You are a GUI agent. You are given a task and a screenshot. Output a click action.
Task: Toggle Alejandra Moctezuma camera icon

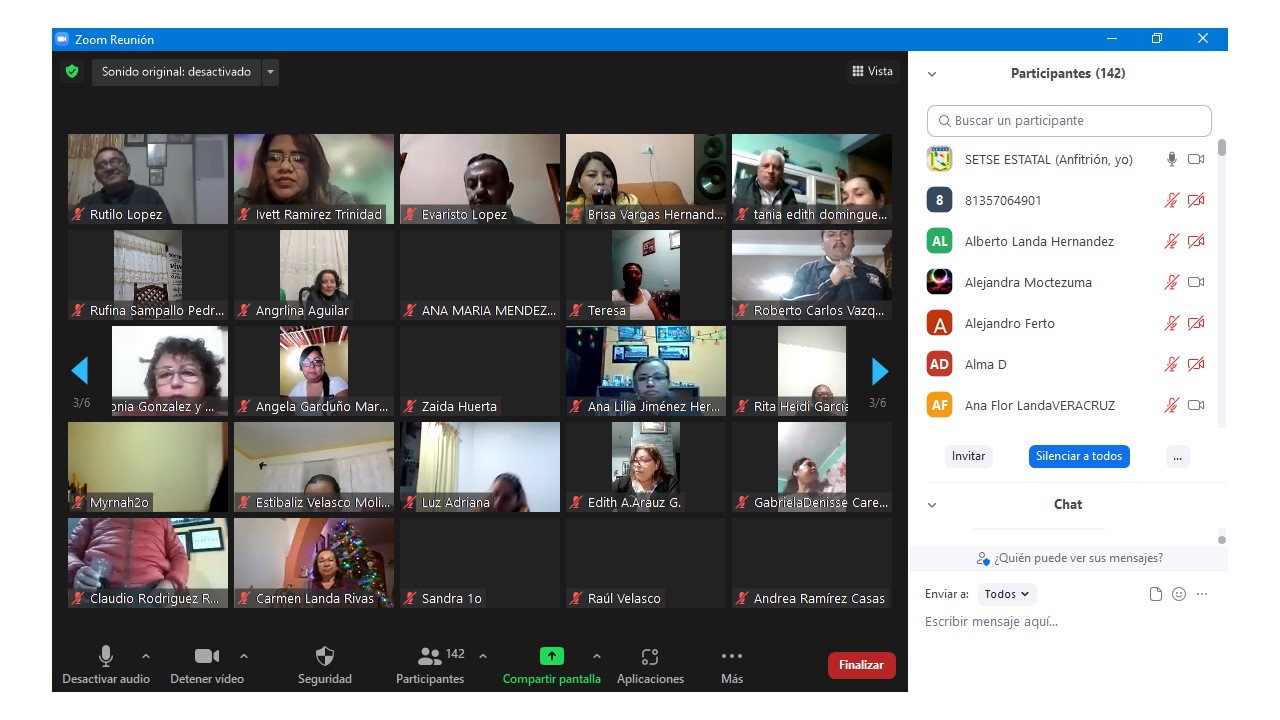pos(1196,282)
